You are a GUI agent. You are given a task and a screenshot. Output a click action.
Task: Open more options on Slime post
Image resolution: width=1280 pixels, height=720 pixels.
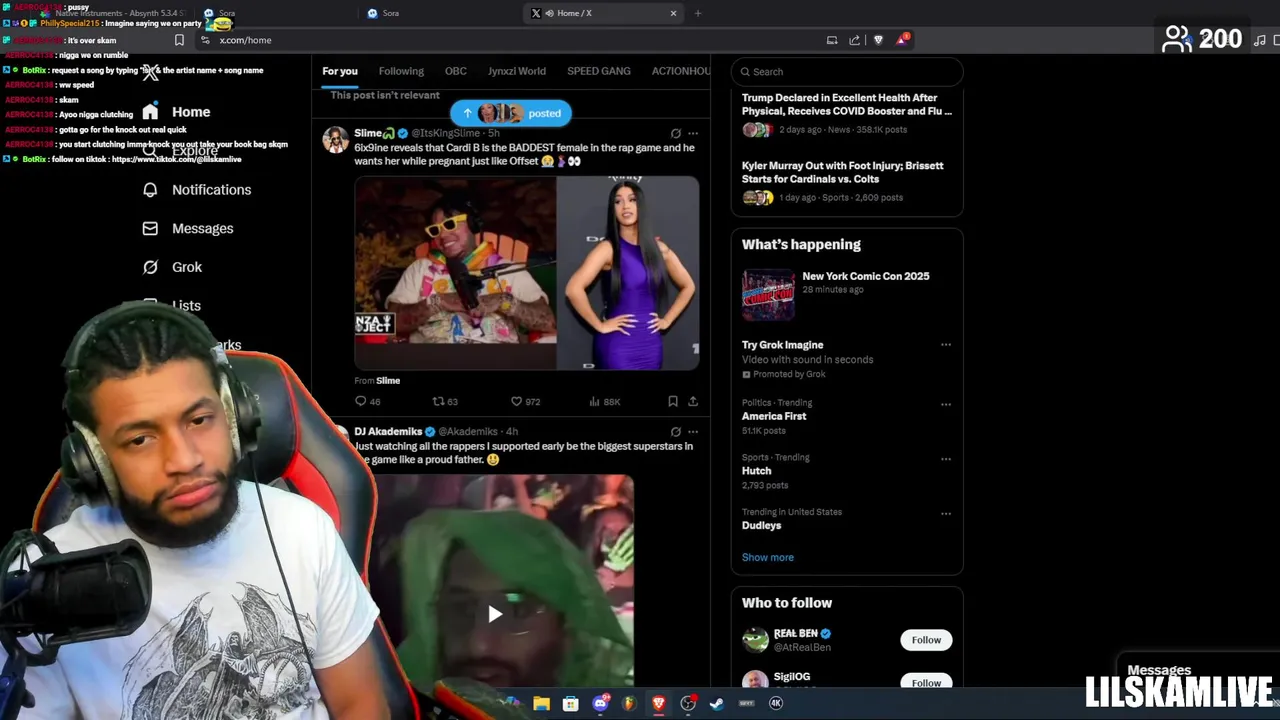click(693, 133)
